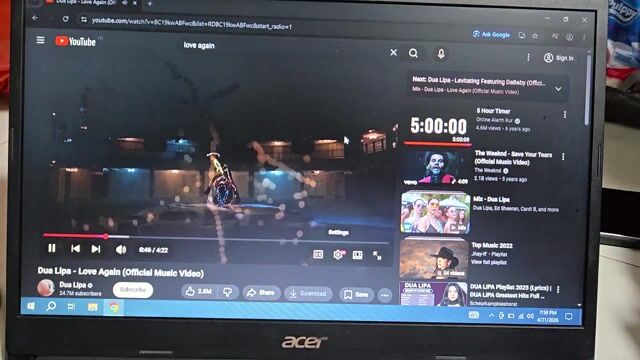The width and height of the screenshot is (640, 360).
Task: Switch player to theater mode
Action: pyautogui.click(x=358, y=255)
